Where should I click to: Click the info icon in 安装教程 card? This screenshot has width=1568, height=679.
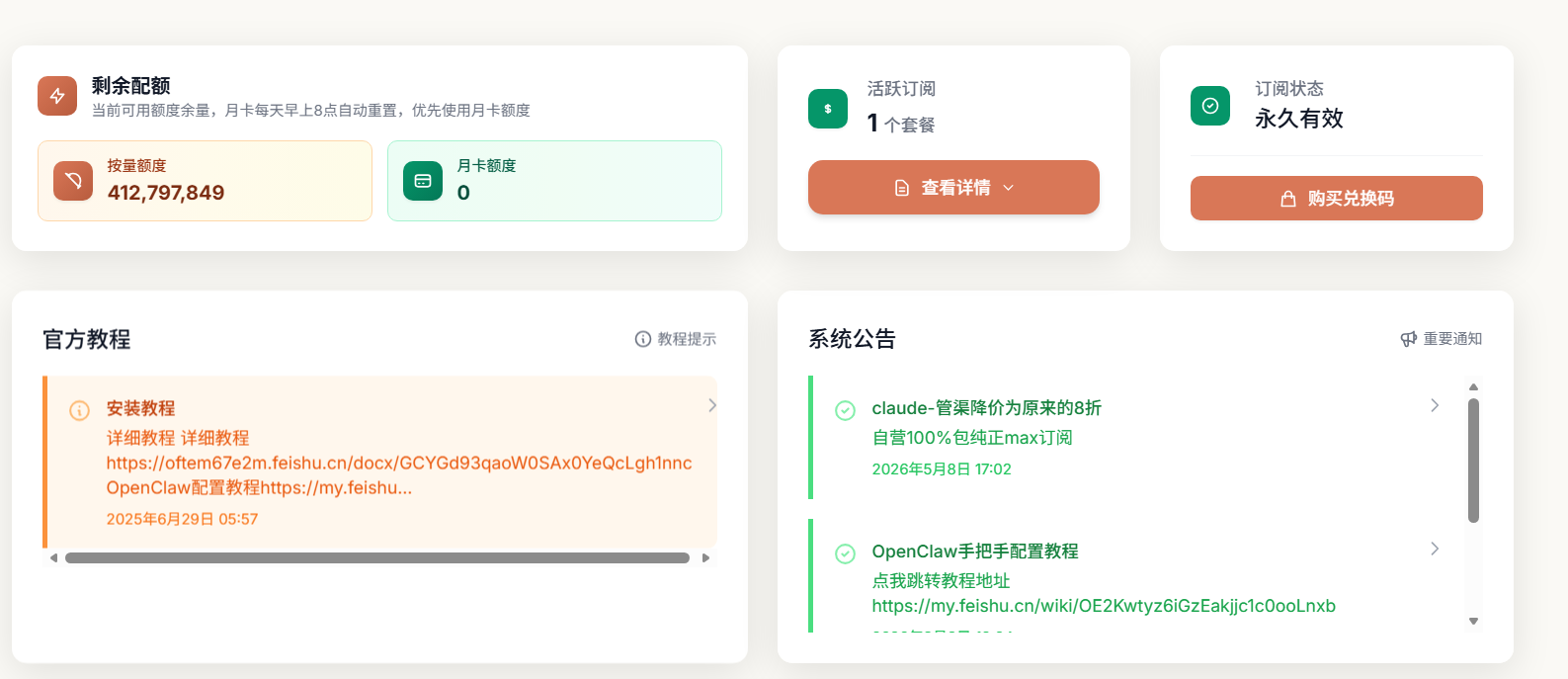click(80, 410)
